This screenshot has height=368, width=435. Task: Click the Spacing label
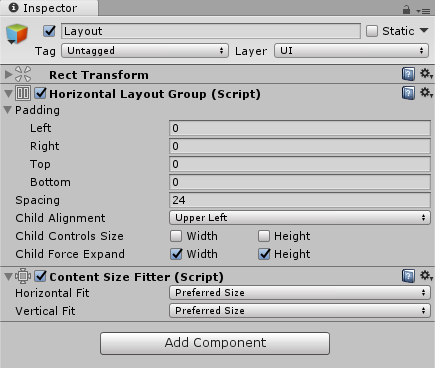37,200
